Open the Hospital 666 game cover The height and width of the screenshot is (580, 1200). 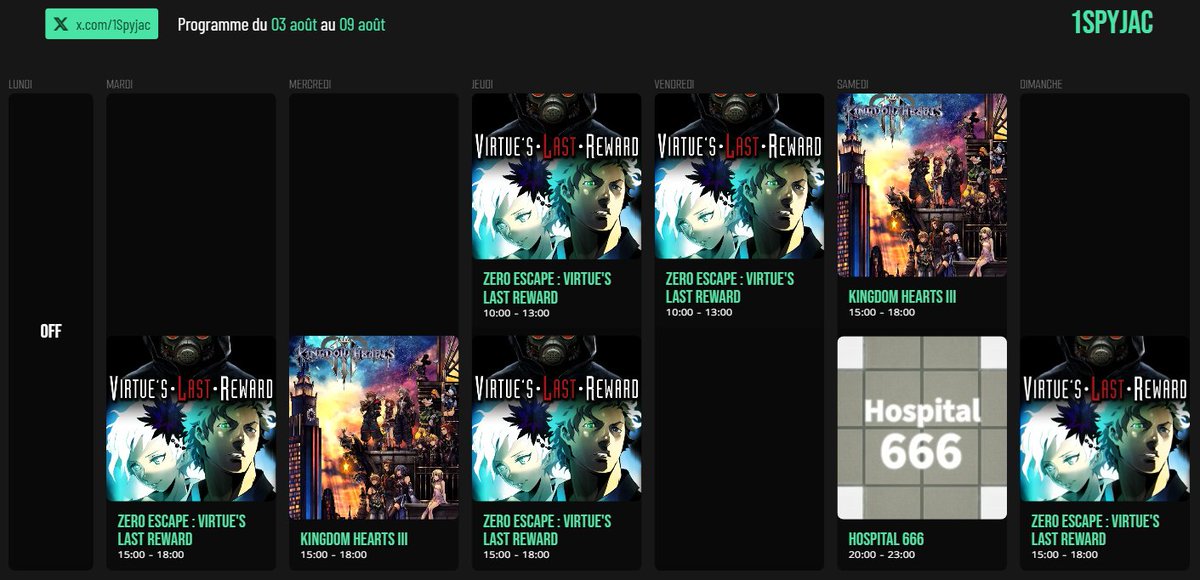(922, 427)
